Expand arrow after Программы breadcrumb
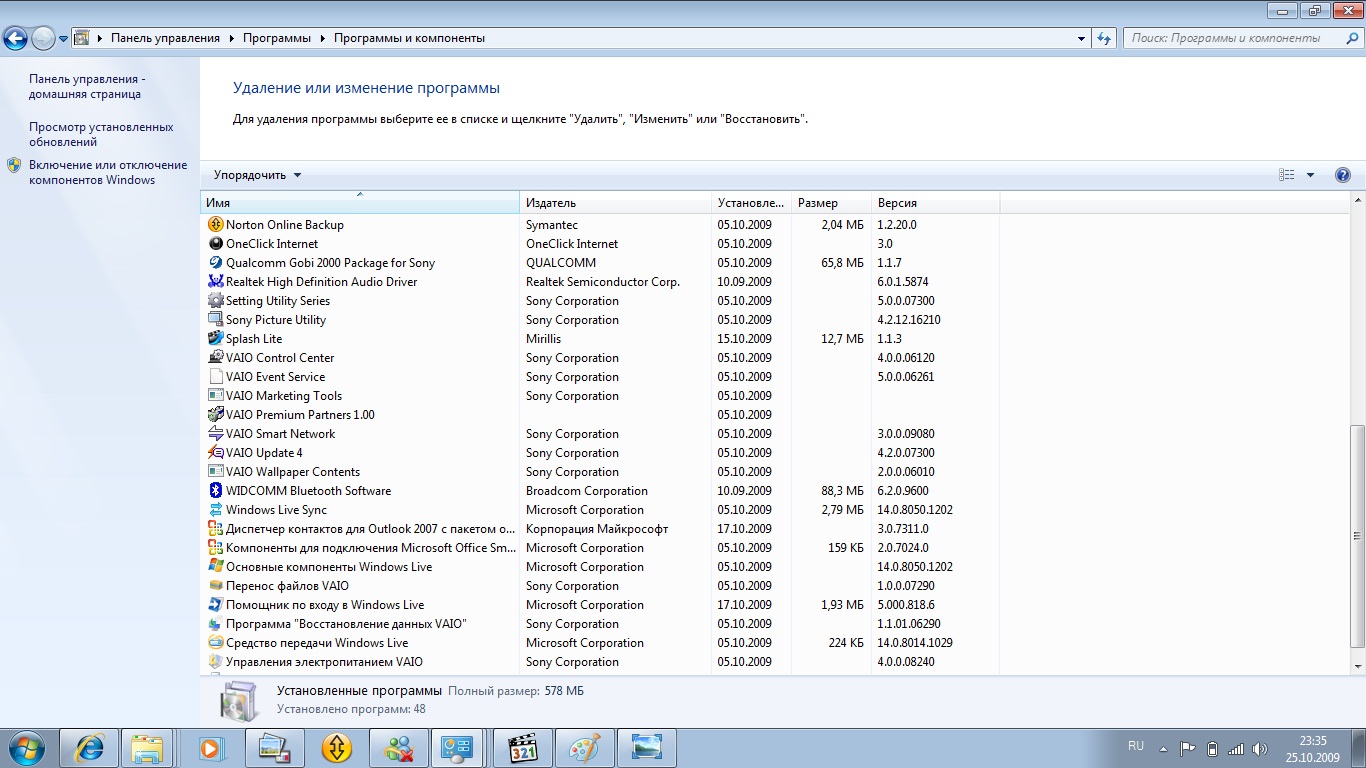1366x768 pixels. point(323,38)
